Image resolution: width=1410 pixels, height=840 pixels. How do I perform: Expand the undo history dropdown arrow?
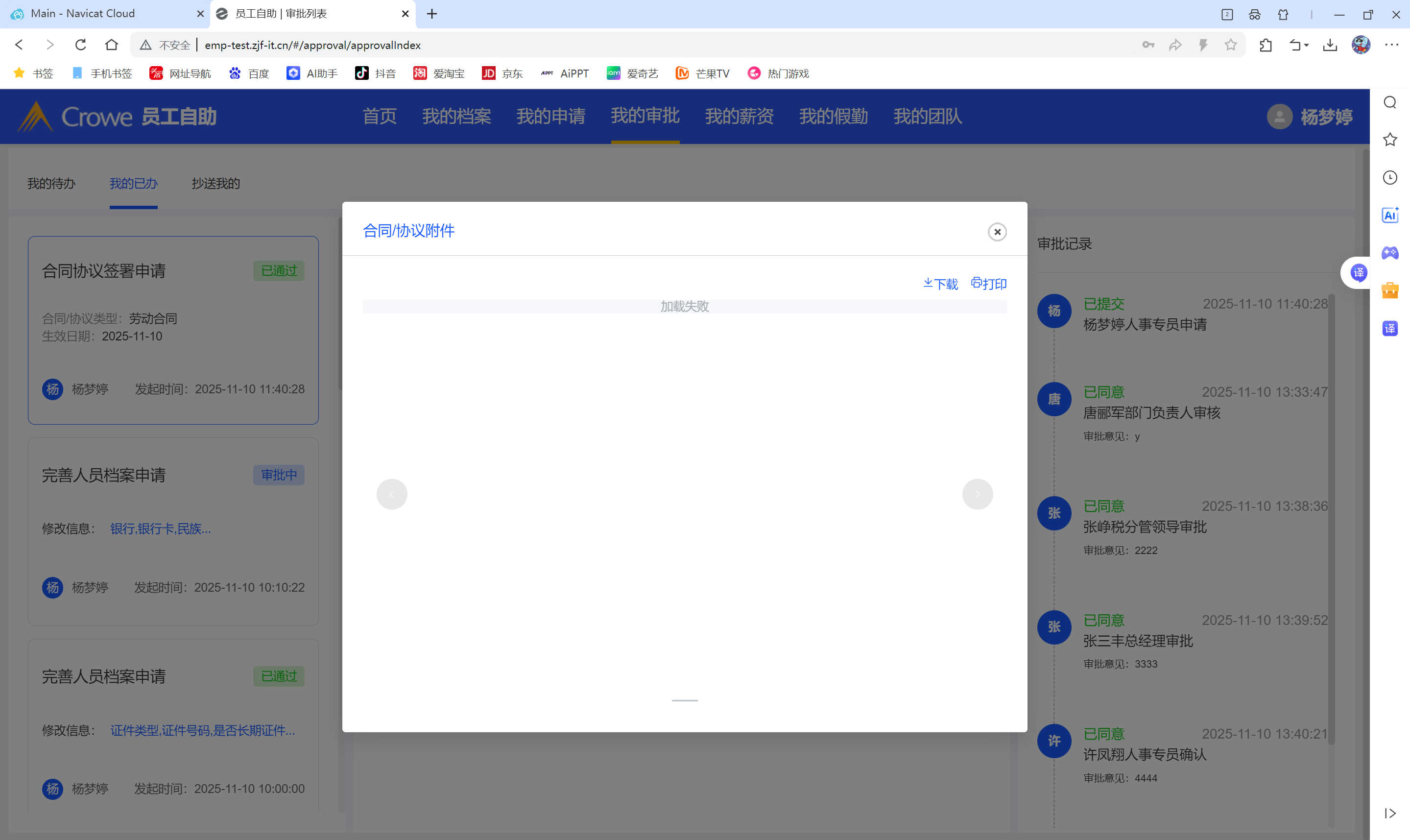[x=1307, y=45]
